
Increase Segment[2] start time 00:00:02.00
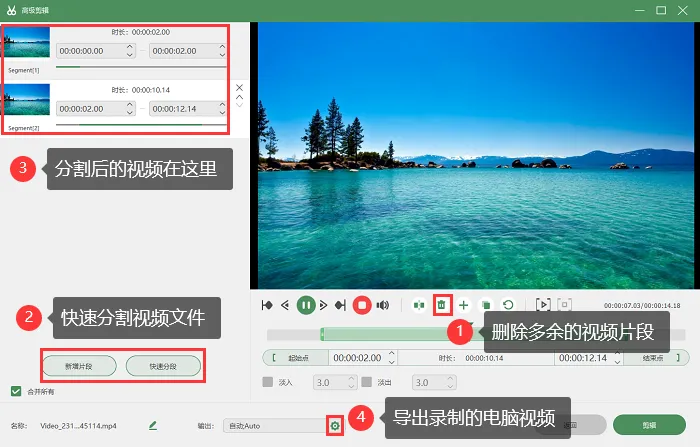(129, 104)
